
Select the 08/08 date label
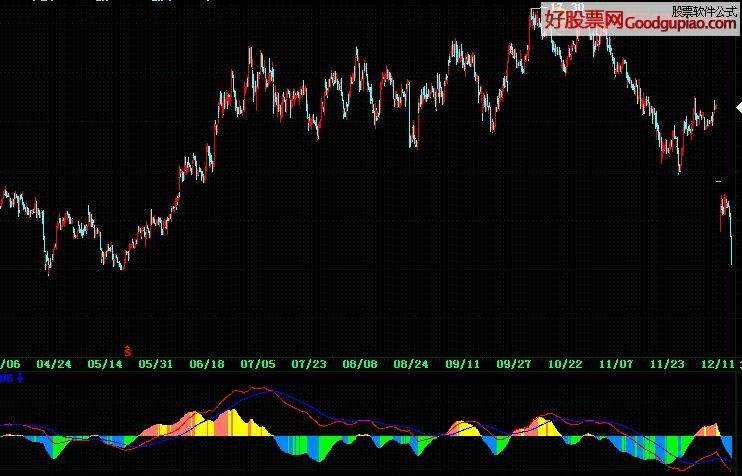pos(360,364)
